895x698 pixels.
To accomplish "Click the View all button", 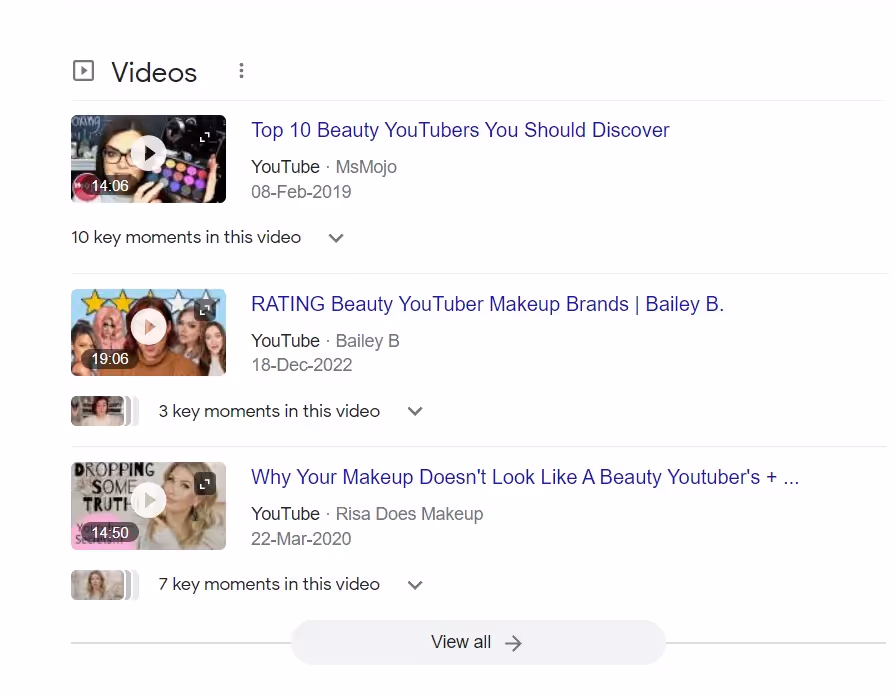I will coord(478,642).
